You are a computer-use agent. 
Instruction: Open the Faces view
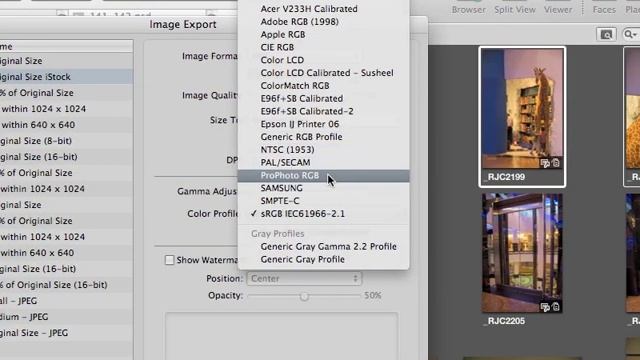(x=604, y=9)
